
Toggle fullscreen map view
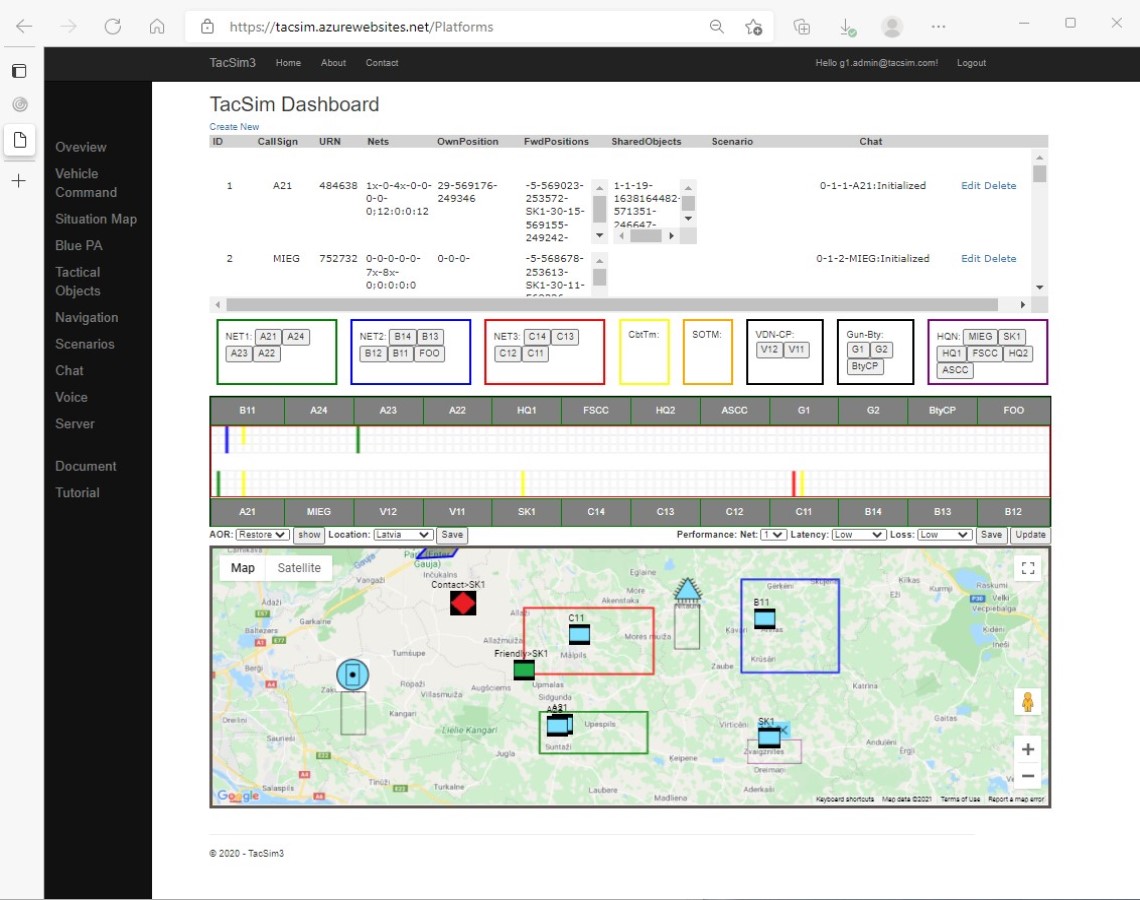tap(1027, 568)
